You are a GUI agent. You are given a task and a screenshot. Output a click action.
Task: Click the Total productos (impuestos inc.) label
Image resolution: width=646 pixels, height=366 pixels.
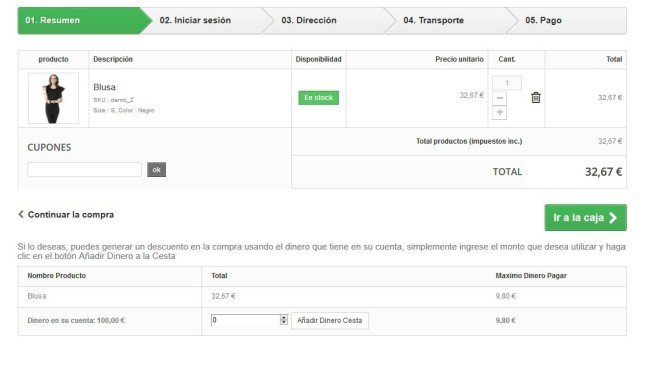[x=469, y=141]
